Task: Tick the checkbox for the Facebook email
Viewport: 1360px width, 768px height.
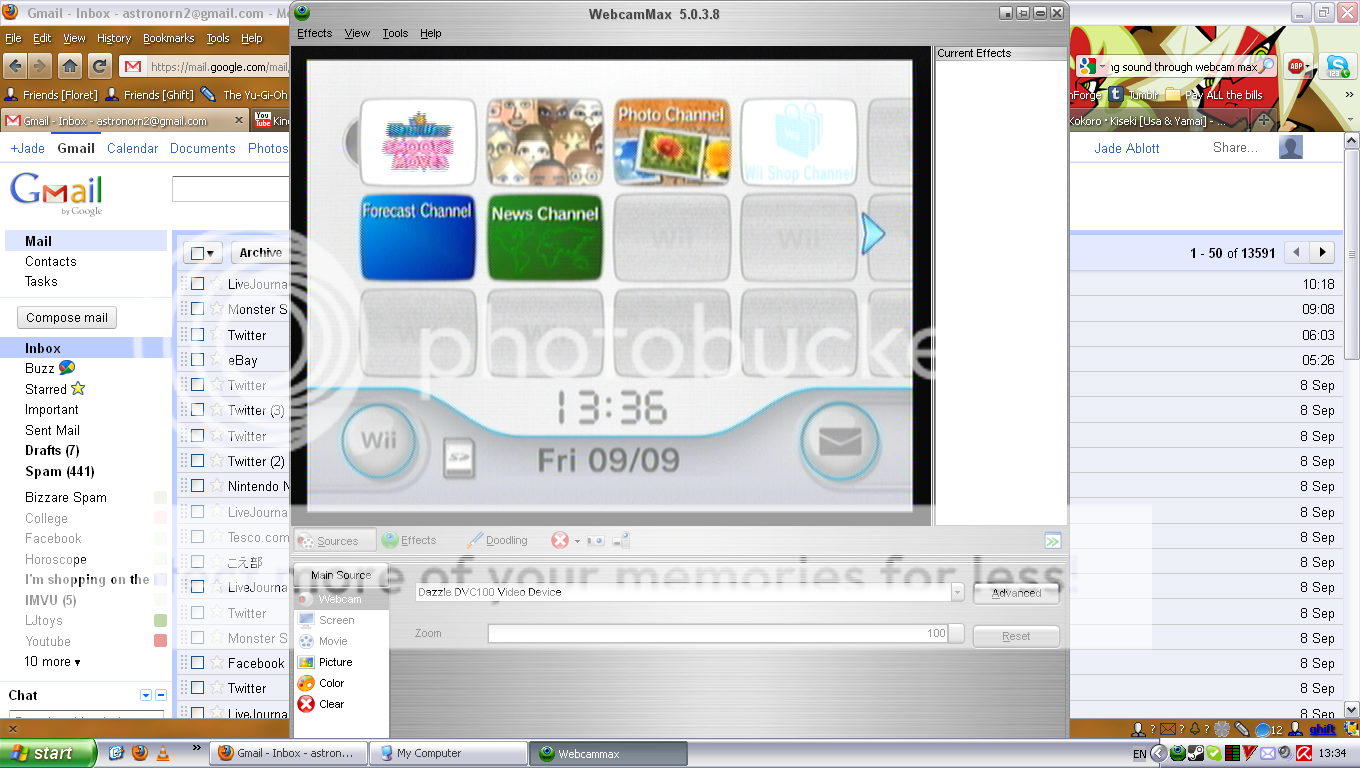Action: [x=198, y=663]
